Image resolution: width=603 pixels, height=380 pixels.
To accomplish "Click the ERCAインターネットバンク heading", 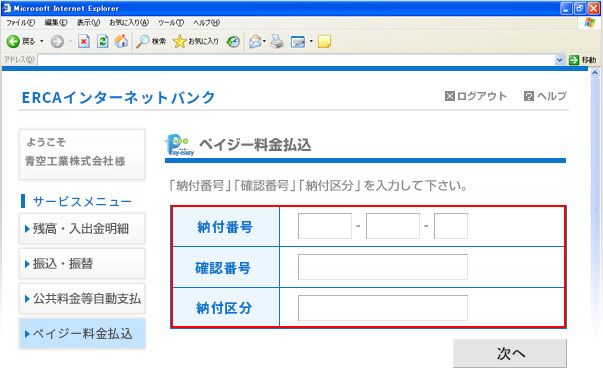I will pyautogui.click(x=118, y=97).
